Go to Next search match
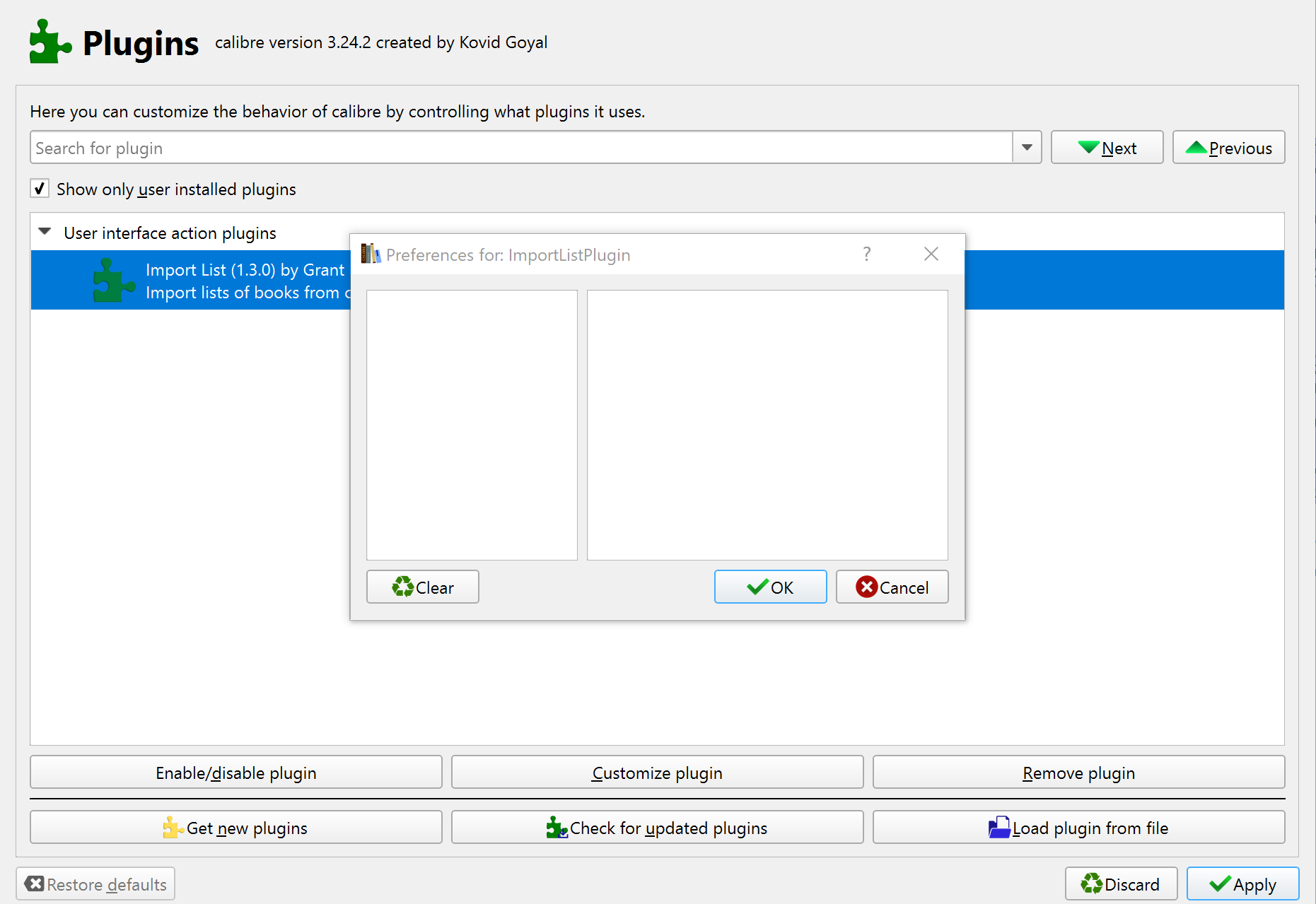1316x904 pixels. tap(1107, 148)
